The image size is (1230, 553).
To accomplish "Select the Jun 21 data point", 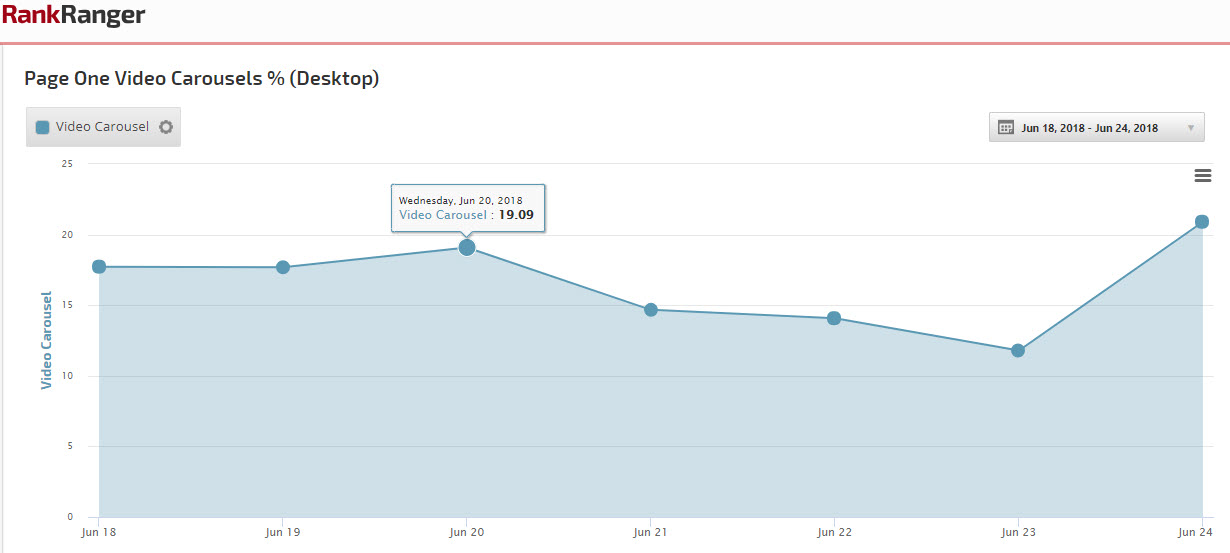I will point(651,310).
